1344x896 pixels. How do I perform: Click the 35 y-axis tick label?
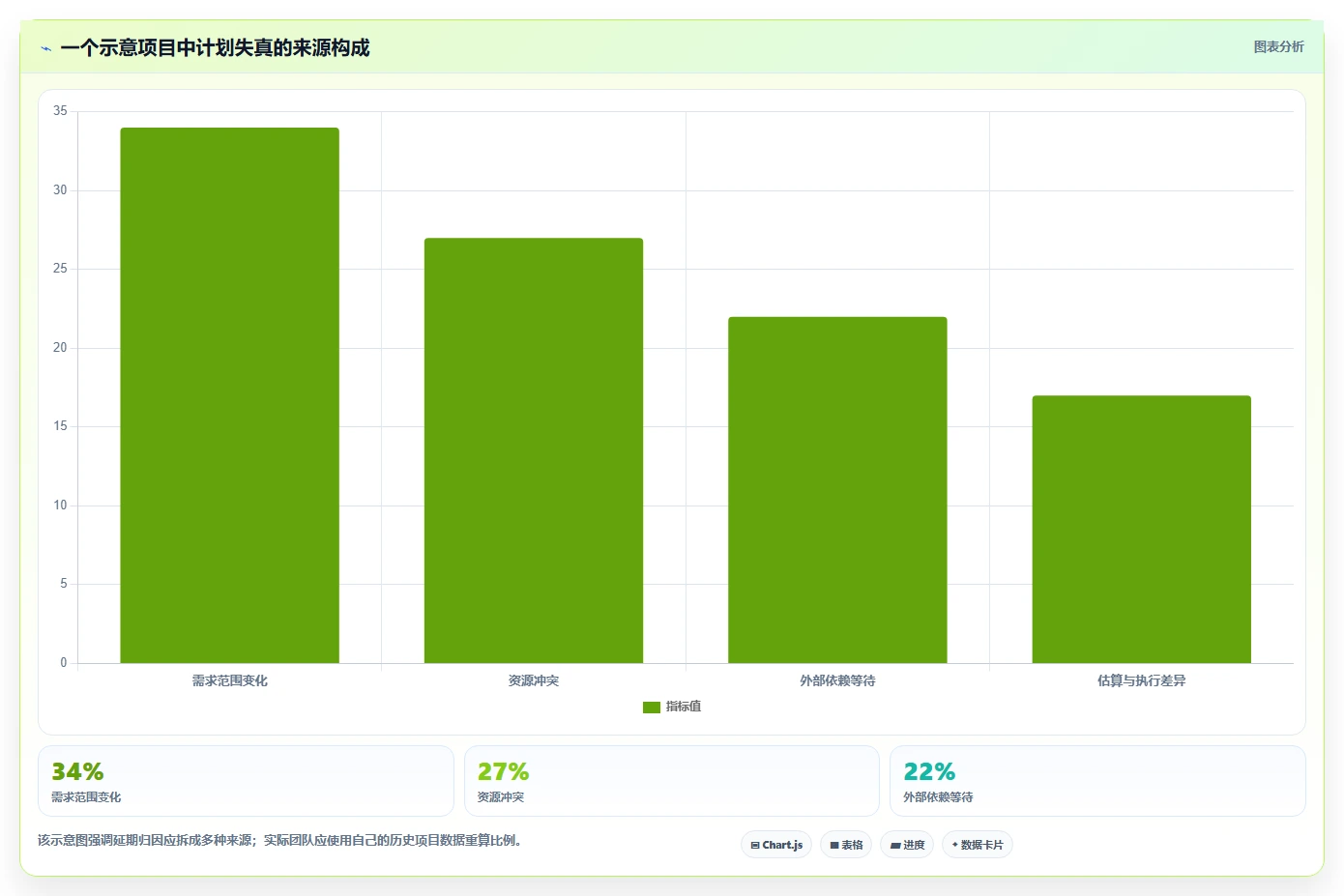pyautogui.click(x=60, y=111)
